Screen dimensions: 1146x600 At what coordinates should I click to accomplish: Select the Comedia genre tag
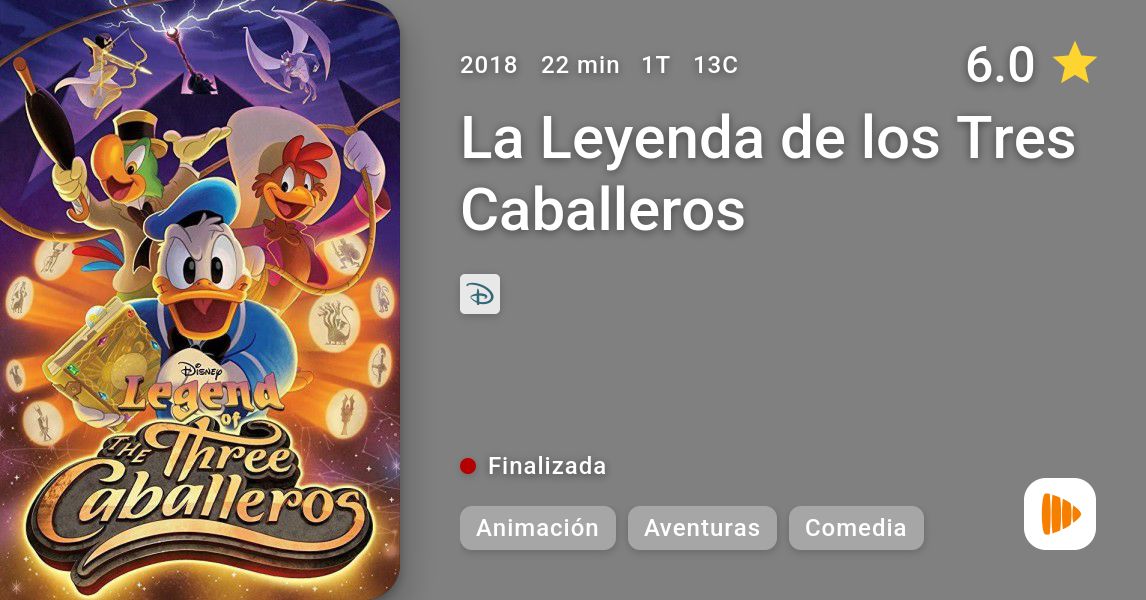pos(856,528)
